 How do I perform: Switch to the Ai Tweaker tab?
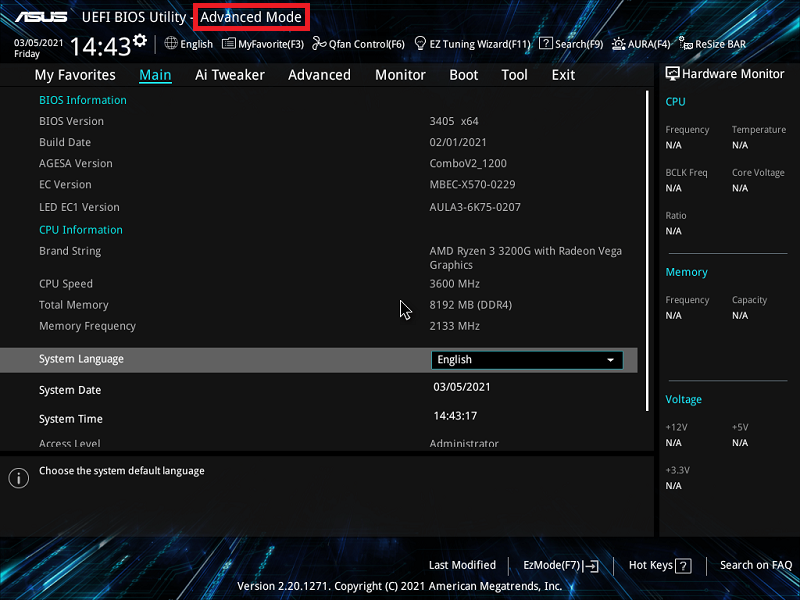229,75
